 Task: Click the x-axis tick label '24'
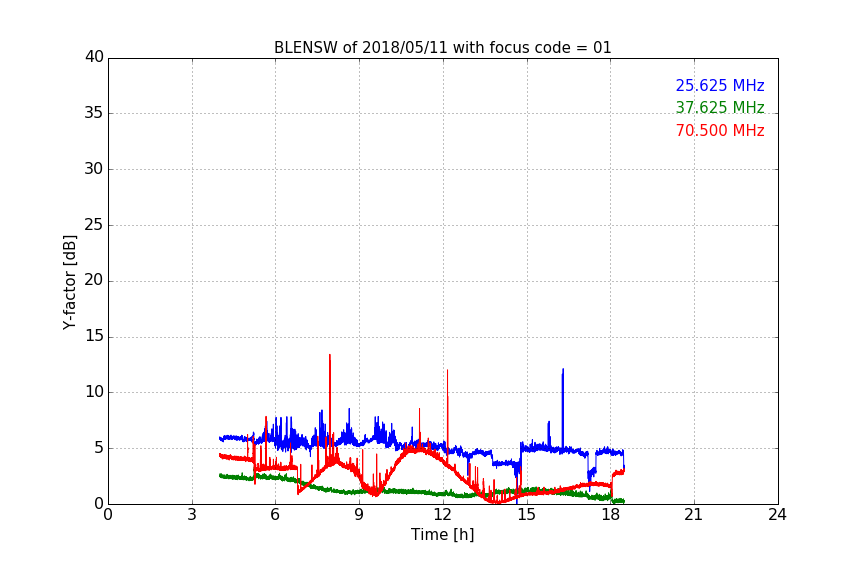(777, 515)
